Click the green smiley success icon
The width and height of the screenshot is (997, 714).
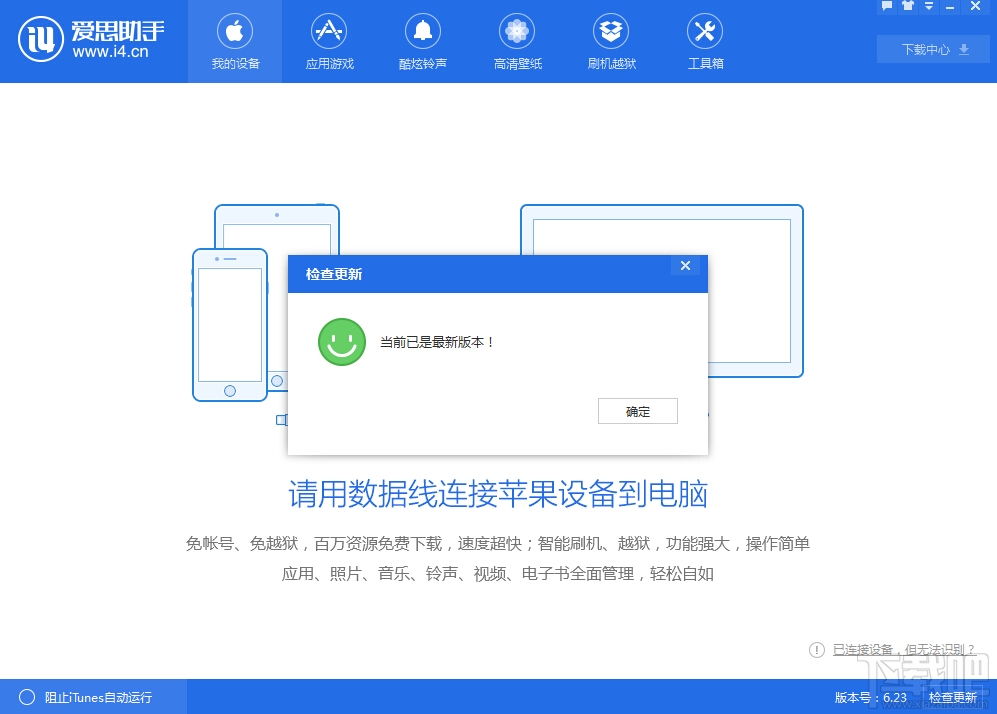click(342, 341)
